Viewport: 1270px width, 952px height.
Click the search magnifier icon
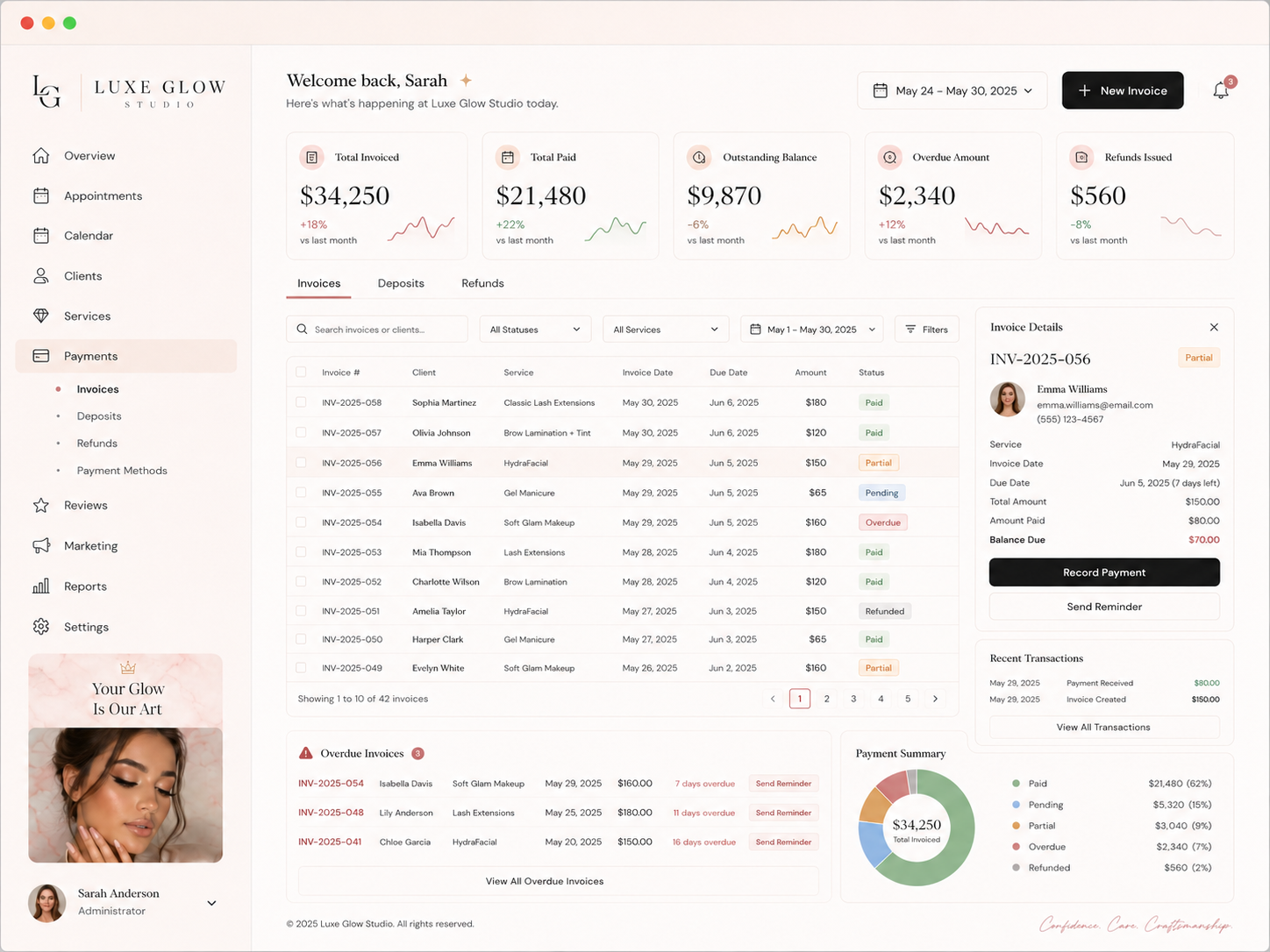coord(303,330)
